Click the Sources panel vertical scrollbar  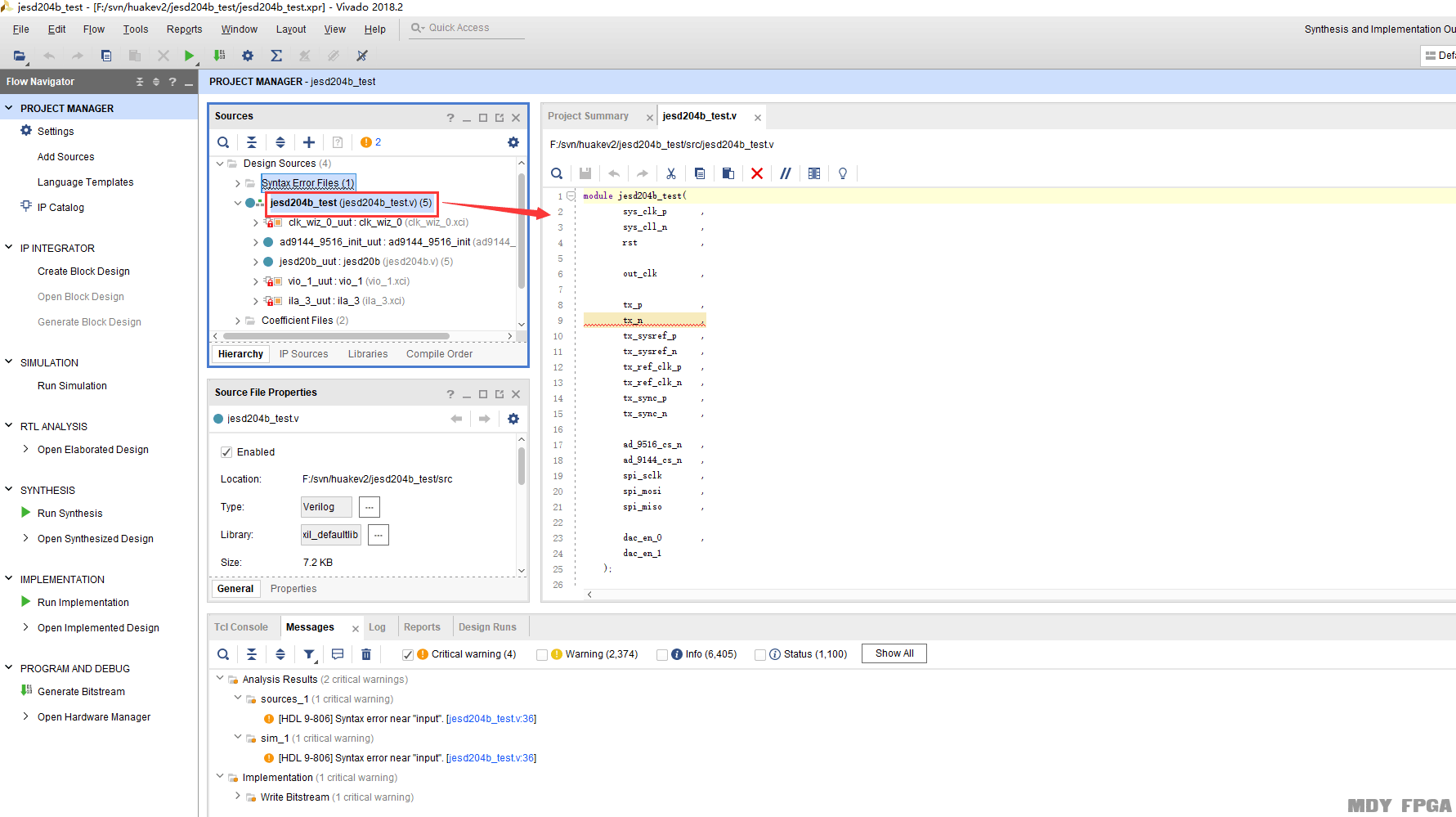[x=522, y=229]
